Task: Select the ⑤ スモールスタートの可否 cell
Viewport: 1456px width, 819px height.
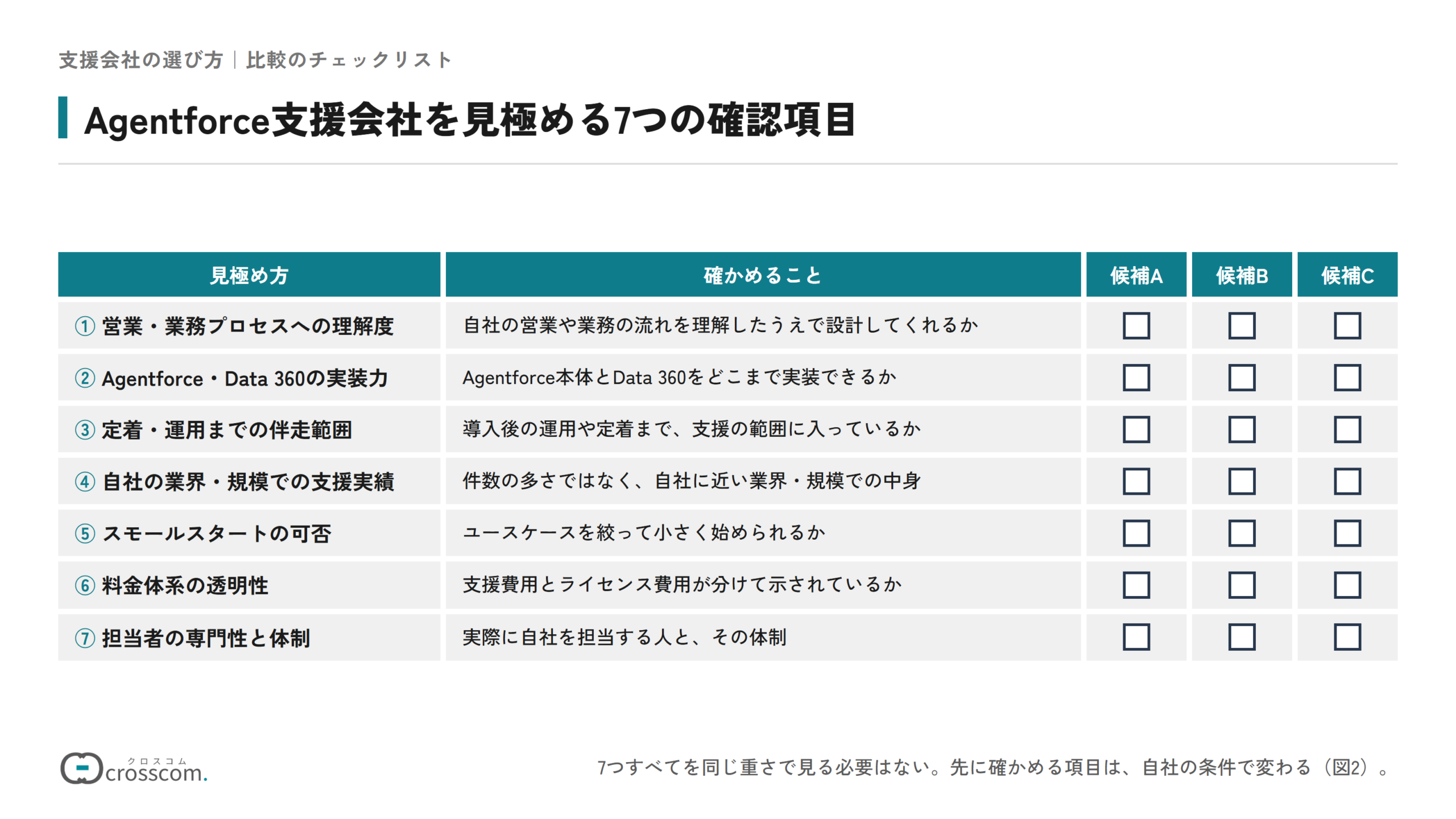Action: click(249, 533)
